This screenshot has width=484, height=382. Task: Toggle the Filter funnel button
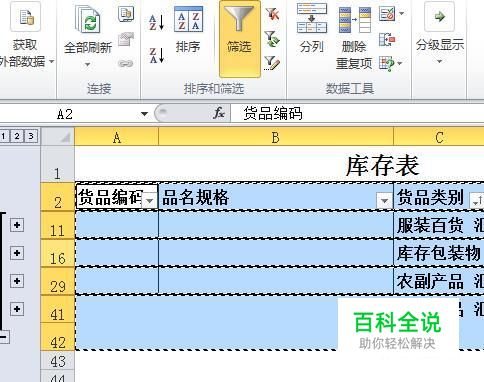240,39
